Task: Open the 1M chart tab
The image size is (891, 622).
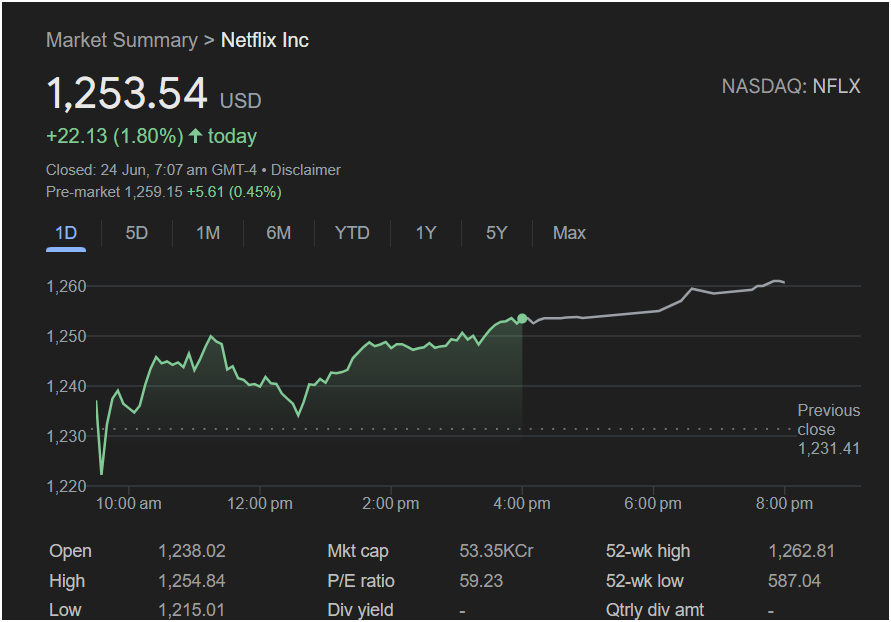Action: click(208, 233)
